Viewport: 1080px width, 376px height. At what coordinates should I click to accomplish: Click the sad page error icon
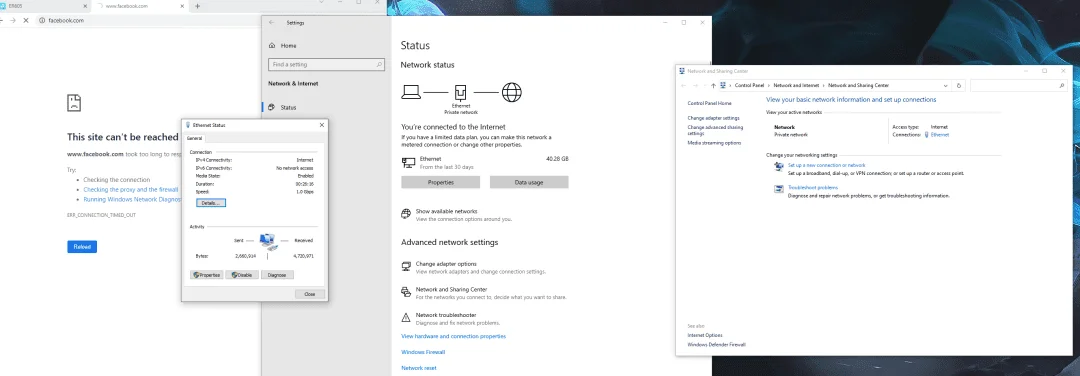74,103
